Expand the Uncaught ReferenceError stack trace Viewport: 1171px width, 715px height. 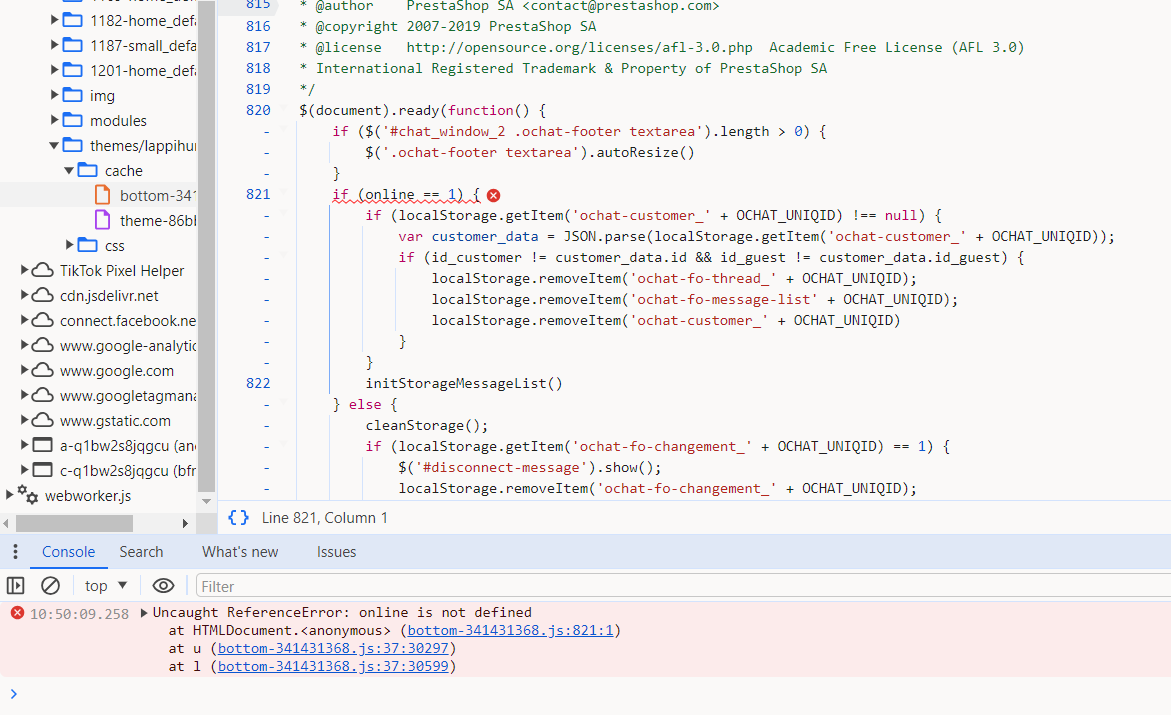(144, 613)
